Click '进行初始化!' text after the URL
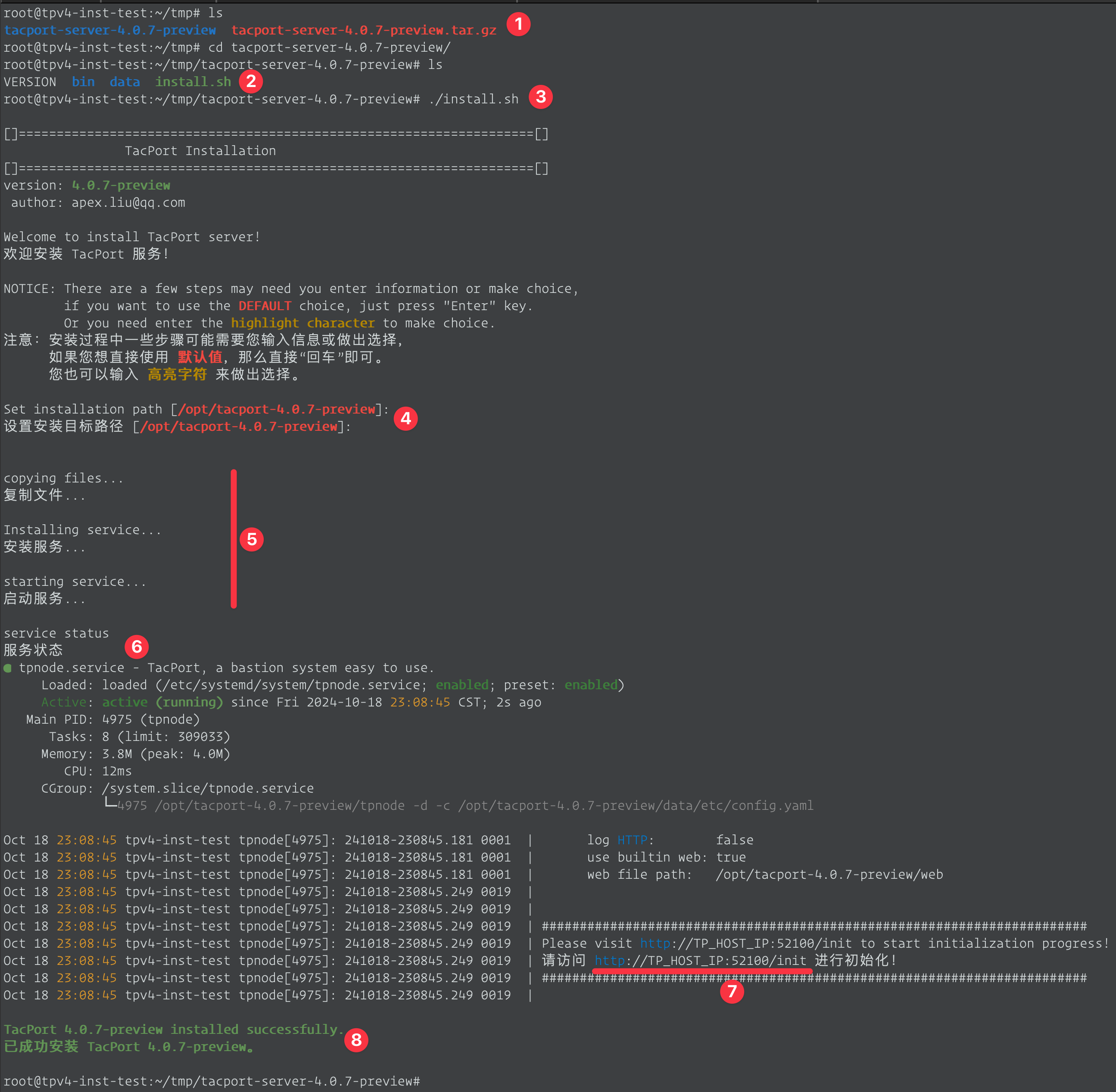 (x=855, y=960)
